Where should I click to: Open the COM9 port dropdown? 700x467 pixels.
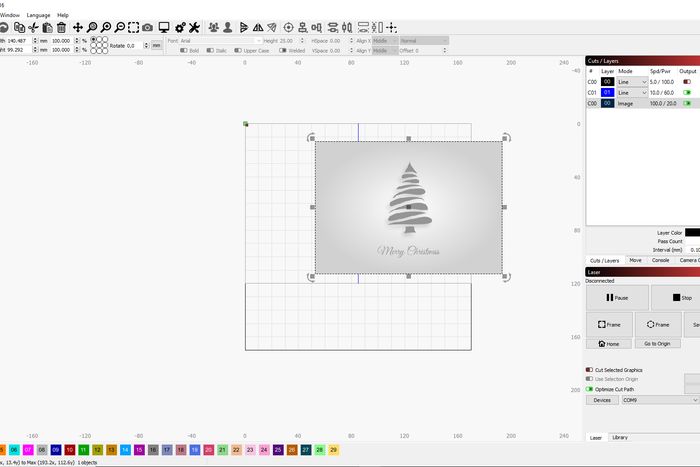[658, 400]
